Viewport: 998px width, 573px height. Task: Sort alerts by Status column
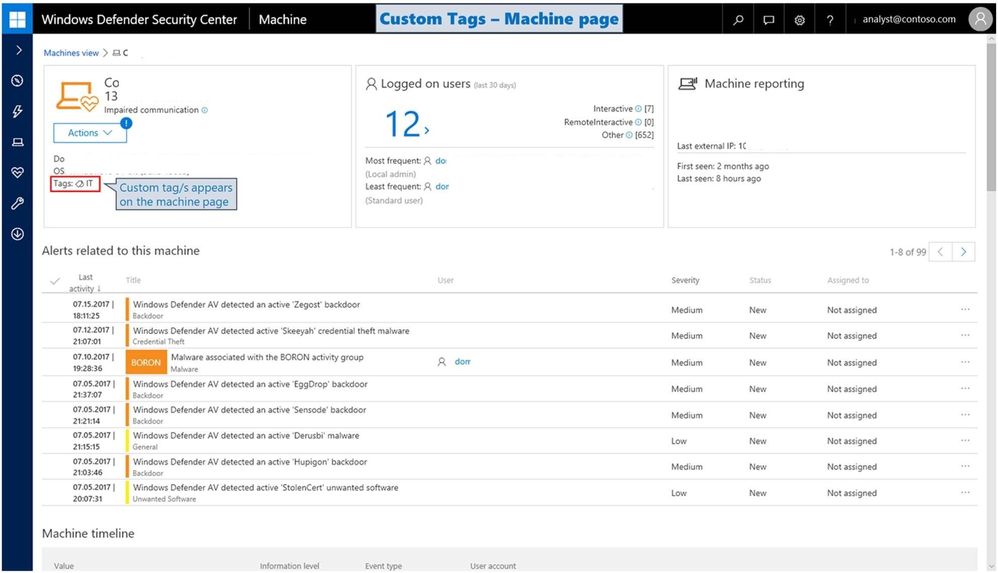[760, 280]
